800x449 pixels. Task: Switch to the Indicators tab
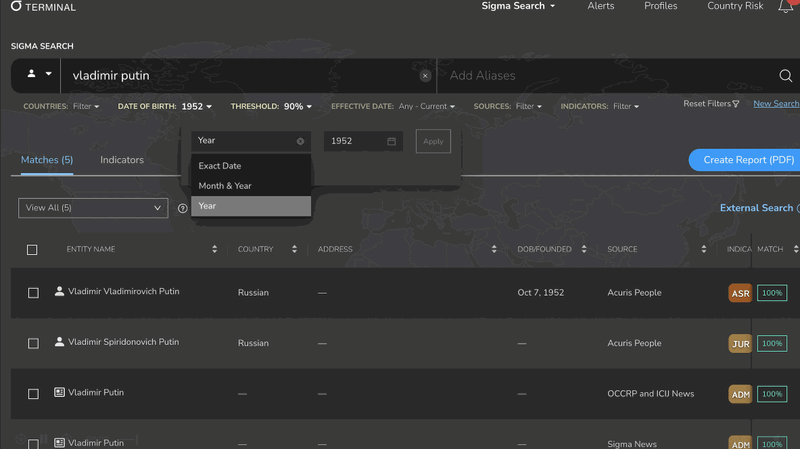tap(122, 160)
